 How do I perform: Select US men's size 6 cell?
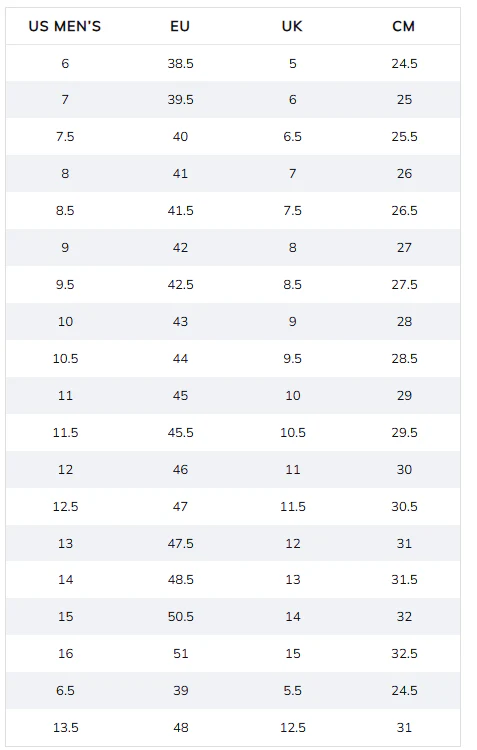[x=65, y=64]
